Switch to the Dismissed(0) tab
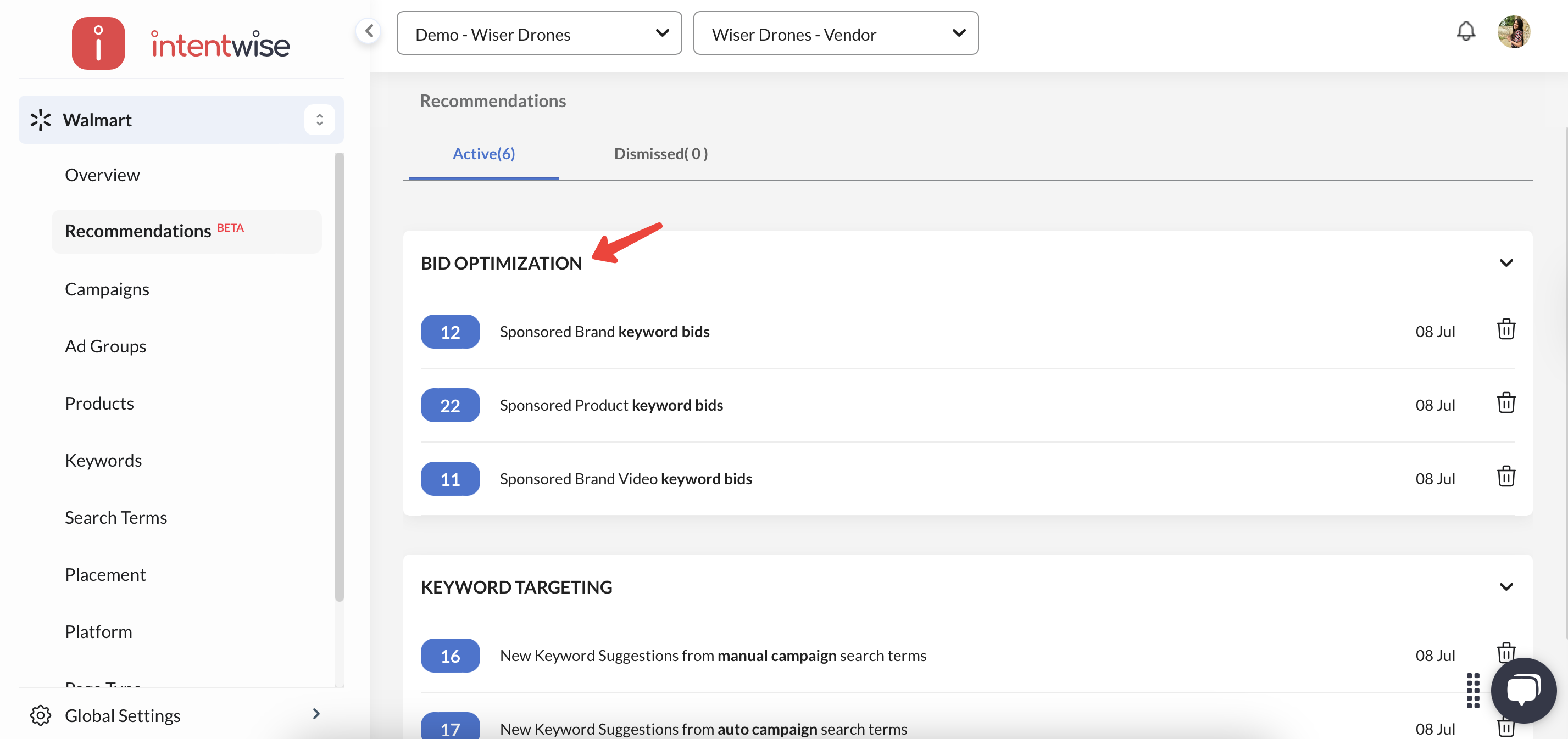This screenshot has width=1568, height=739. point(660,154)
